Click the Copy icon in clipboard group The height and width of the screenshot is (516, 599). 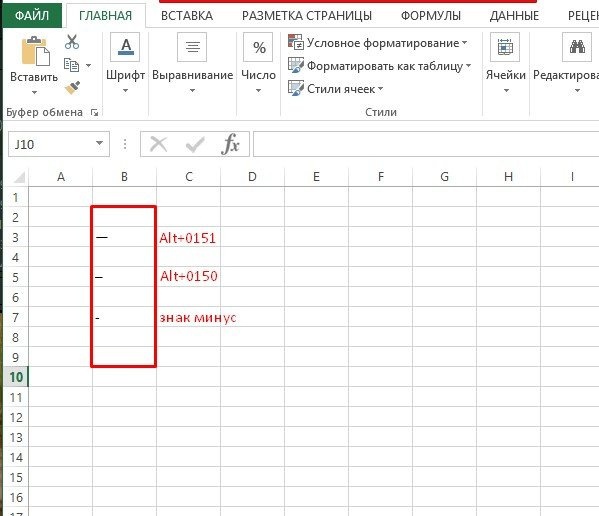[72, 65]
